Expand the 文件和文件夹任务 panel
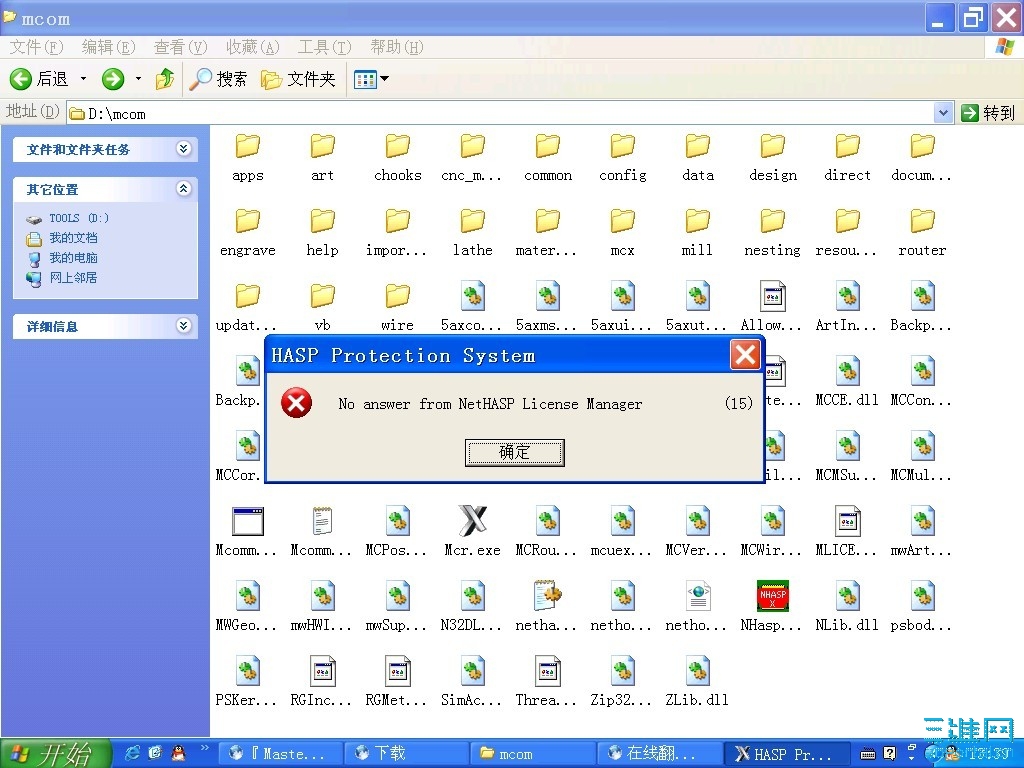 184,149
